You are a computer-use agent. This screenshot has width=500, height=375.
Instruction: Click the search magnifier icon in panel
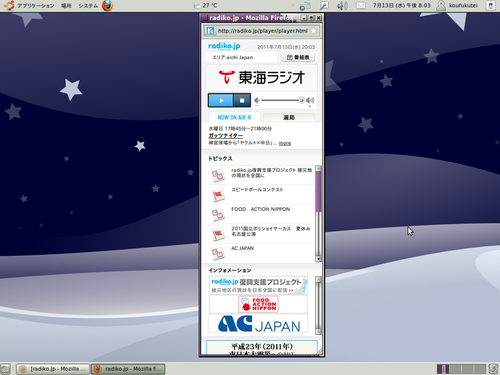pos(324,6)
